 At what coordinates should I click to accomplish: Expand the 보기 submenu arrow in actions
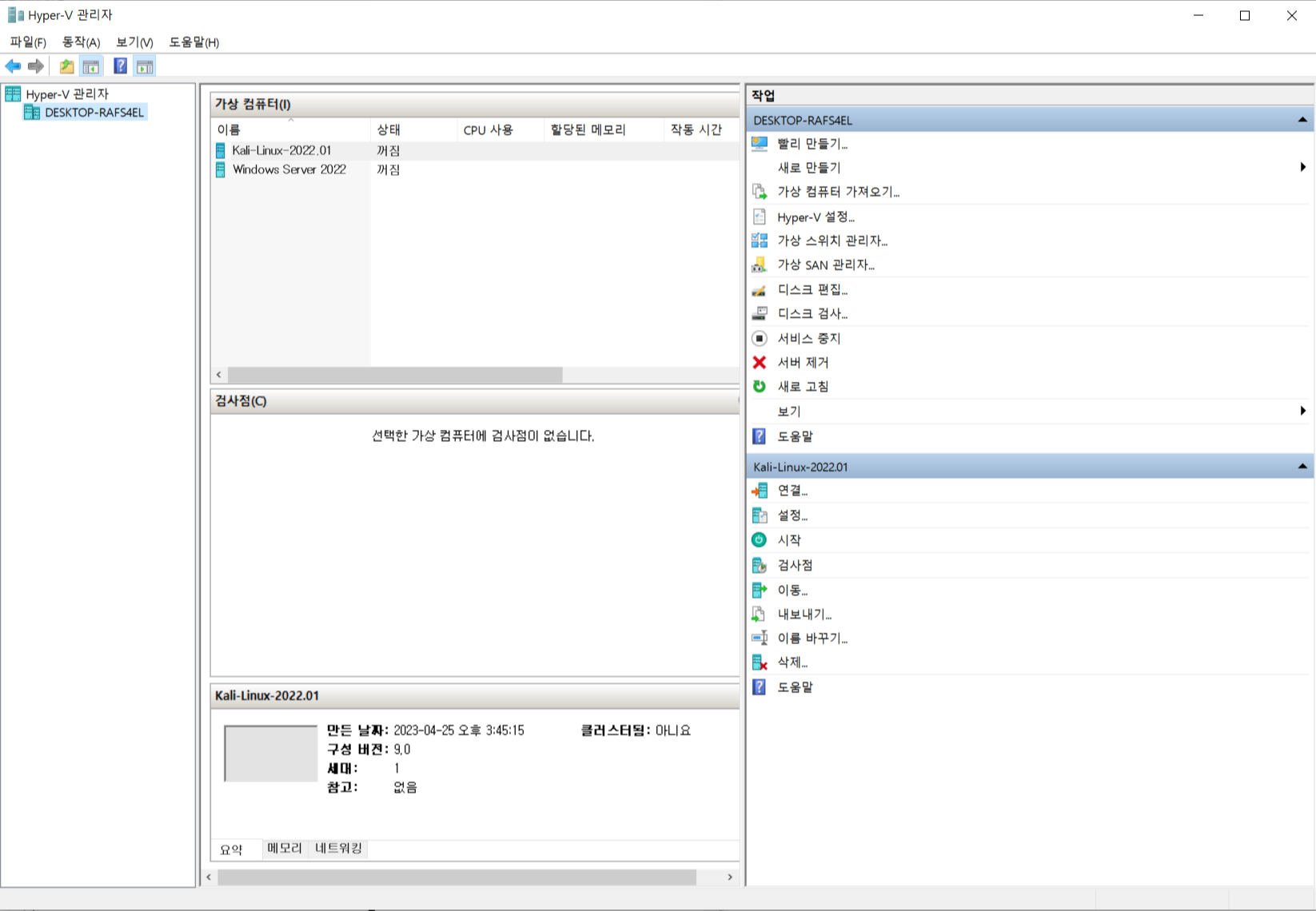point(1303,411)
